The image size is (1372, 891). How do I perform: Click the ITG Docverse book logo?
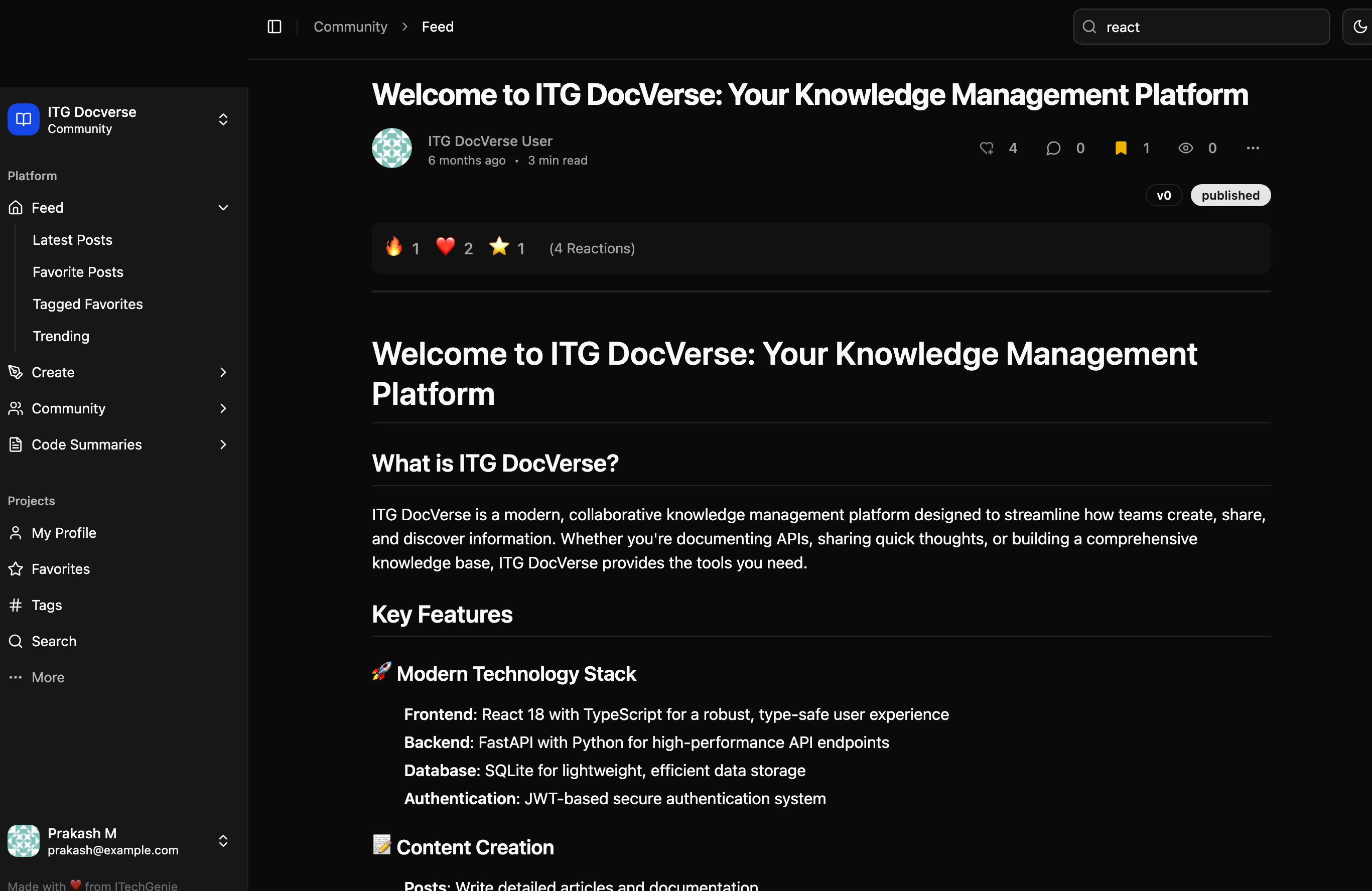click(24, 119)
